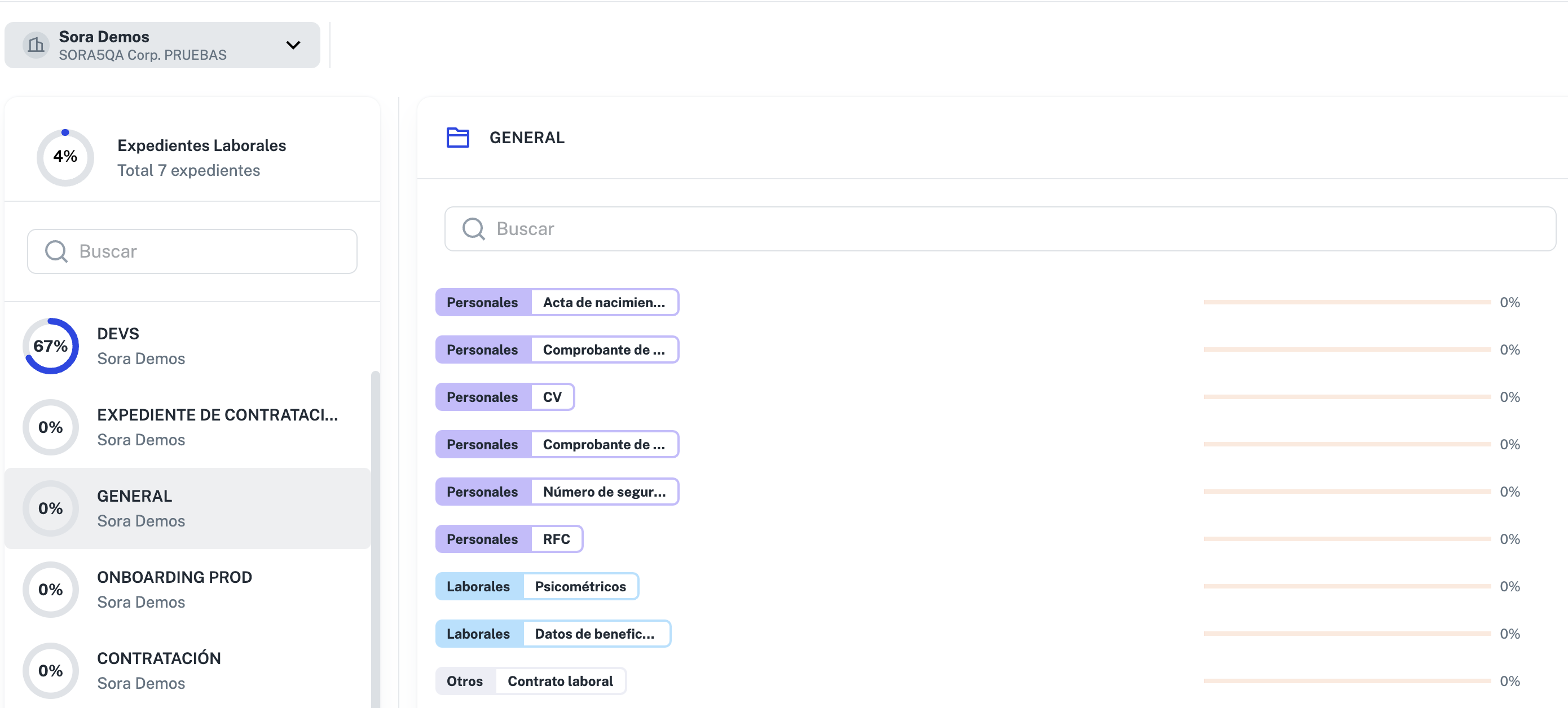Open the Psicométricos document tag

pyautogui.click(x=537, y=586)
